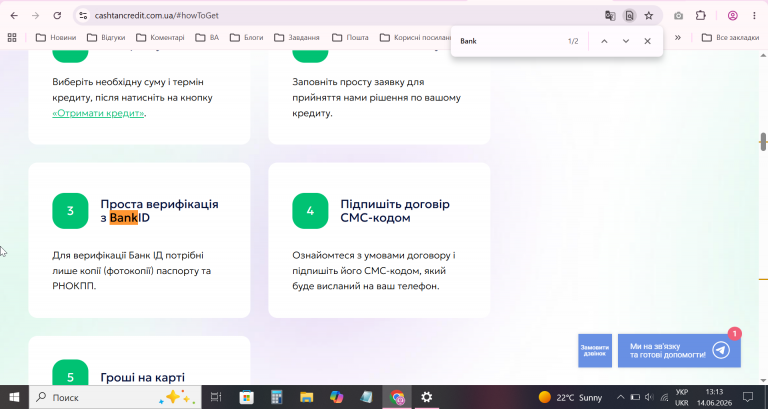The height and width of the screenshot is (409, 768).
Task: Switch input language УКР indicator
Action: (681, 397)
